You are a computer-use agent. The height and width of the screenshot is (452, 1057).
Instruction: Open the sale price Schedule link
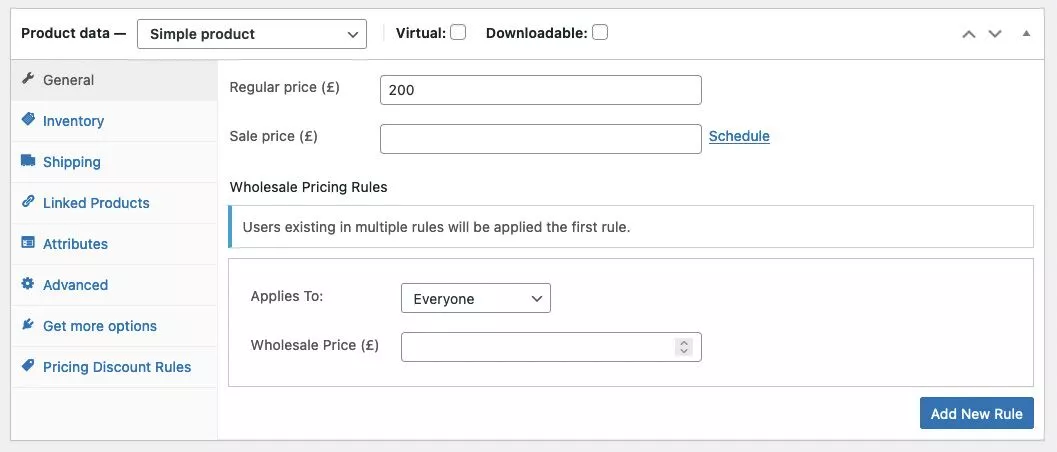[739, 136]
